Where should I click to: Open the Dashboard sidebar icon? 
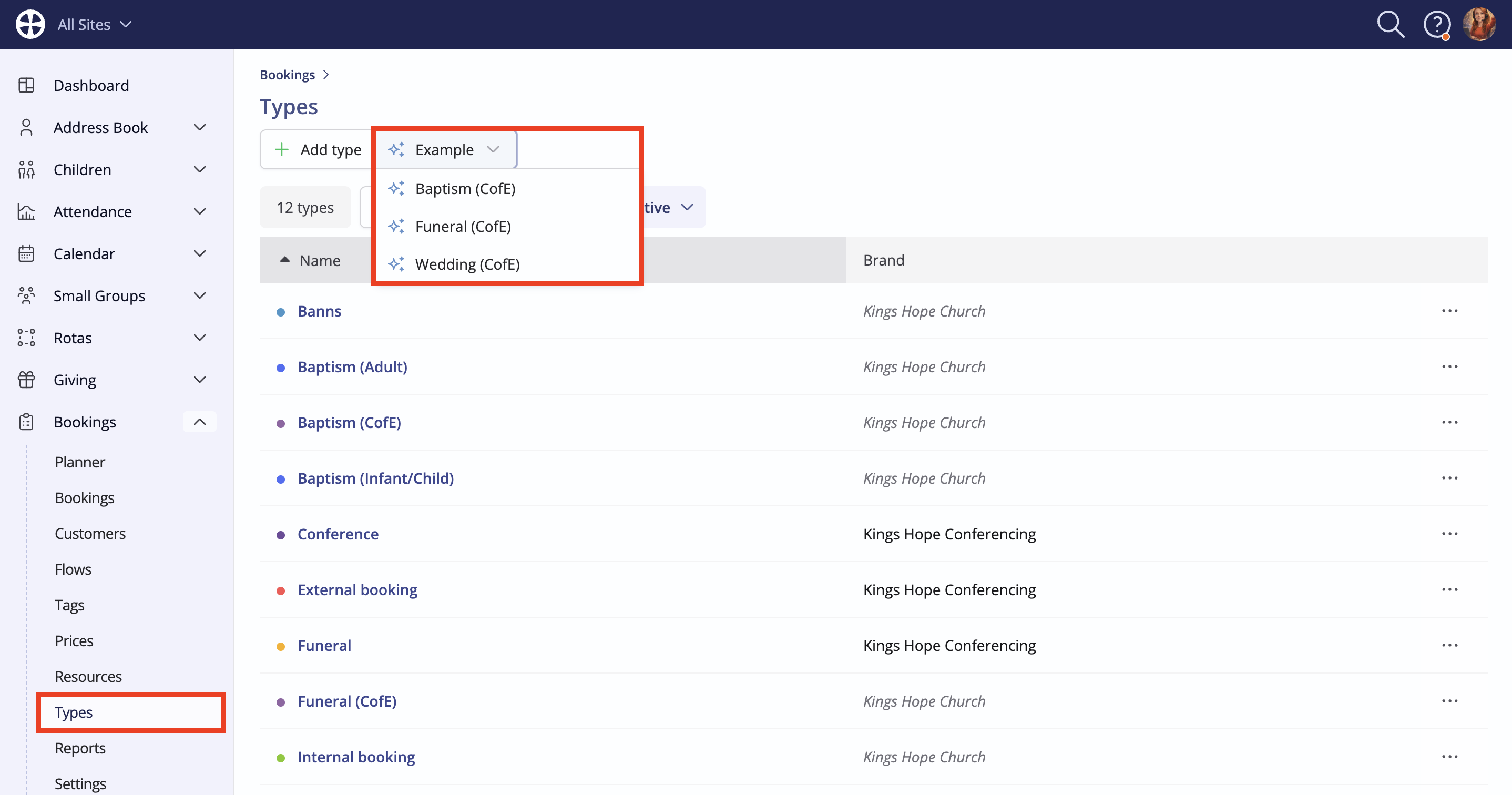click(26, 86)
